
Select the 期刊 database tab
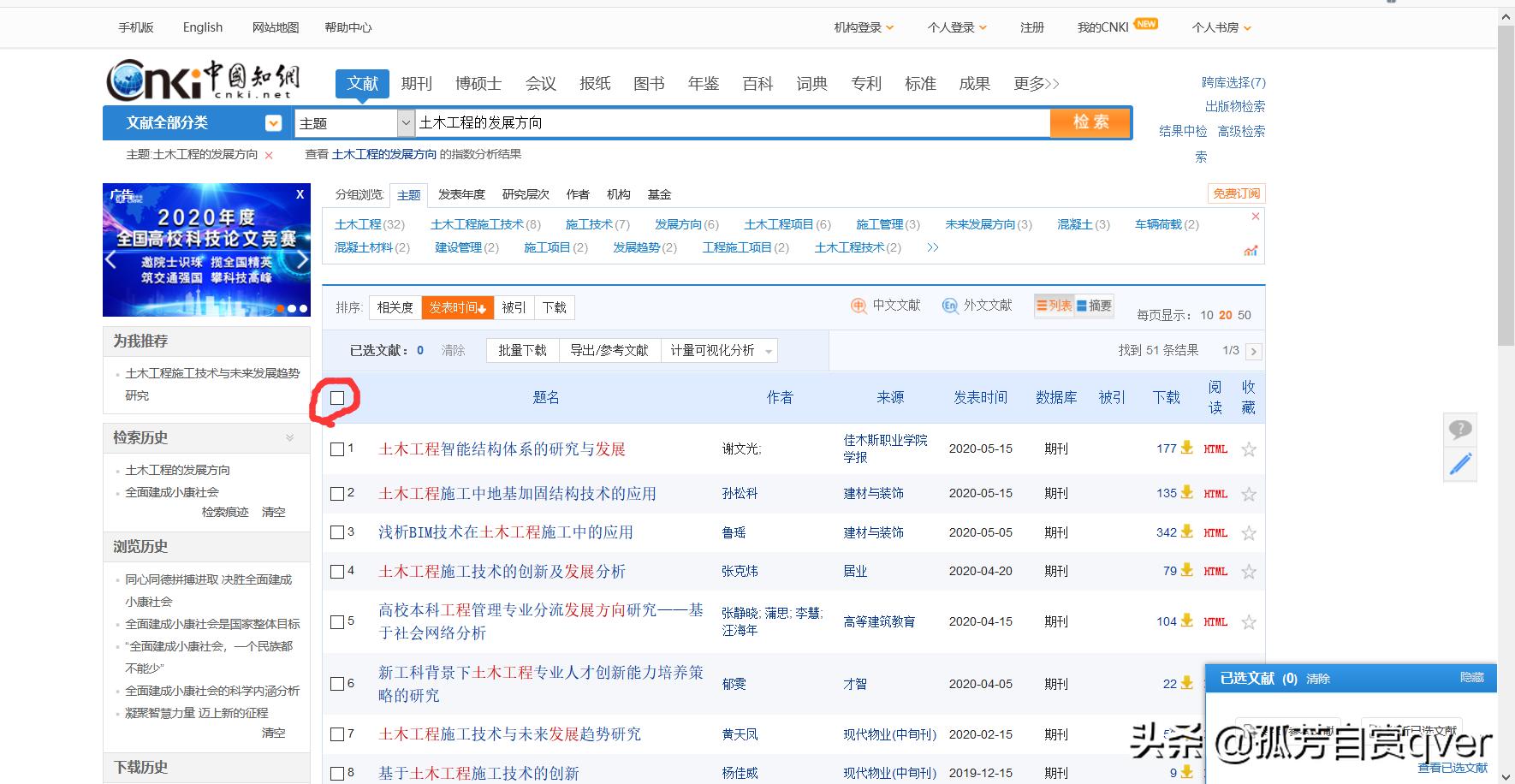pos(416,84)
